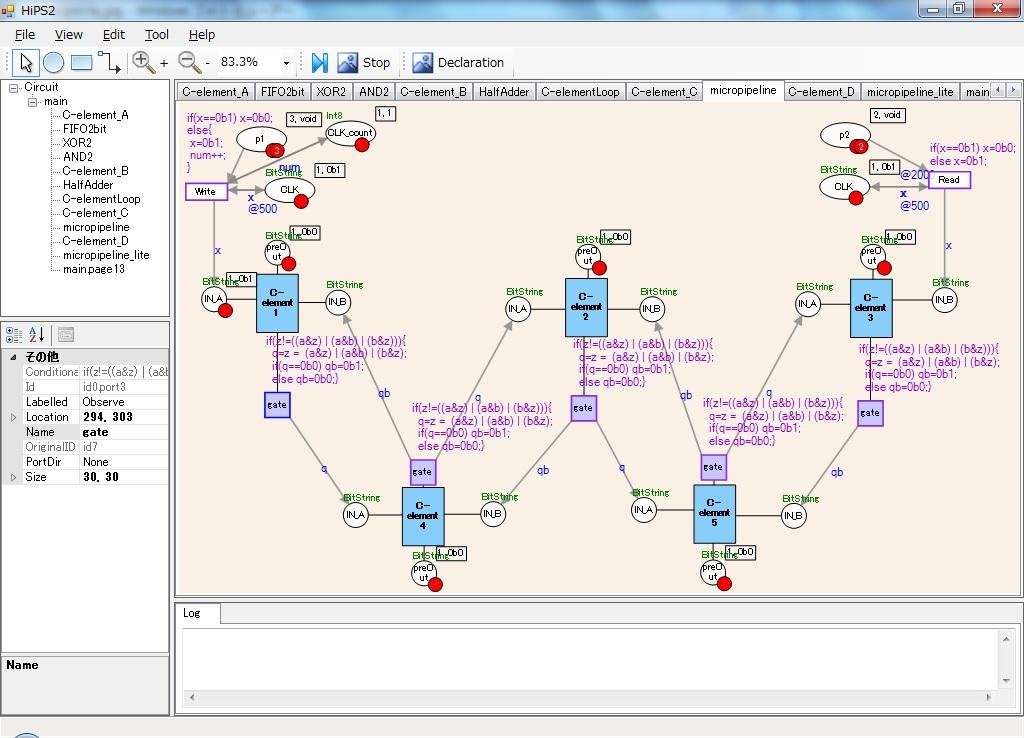Open the Tool menu
The image size is (1024, 738).
157,35
